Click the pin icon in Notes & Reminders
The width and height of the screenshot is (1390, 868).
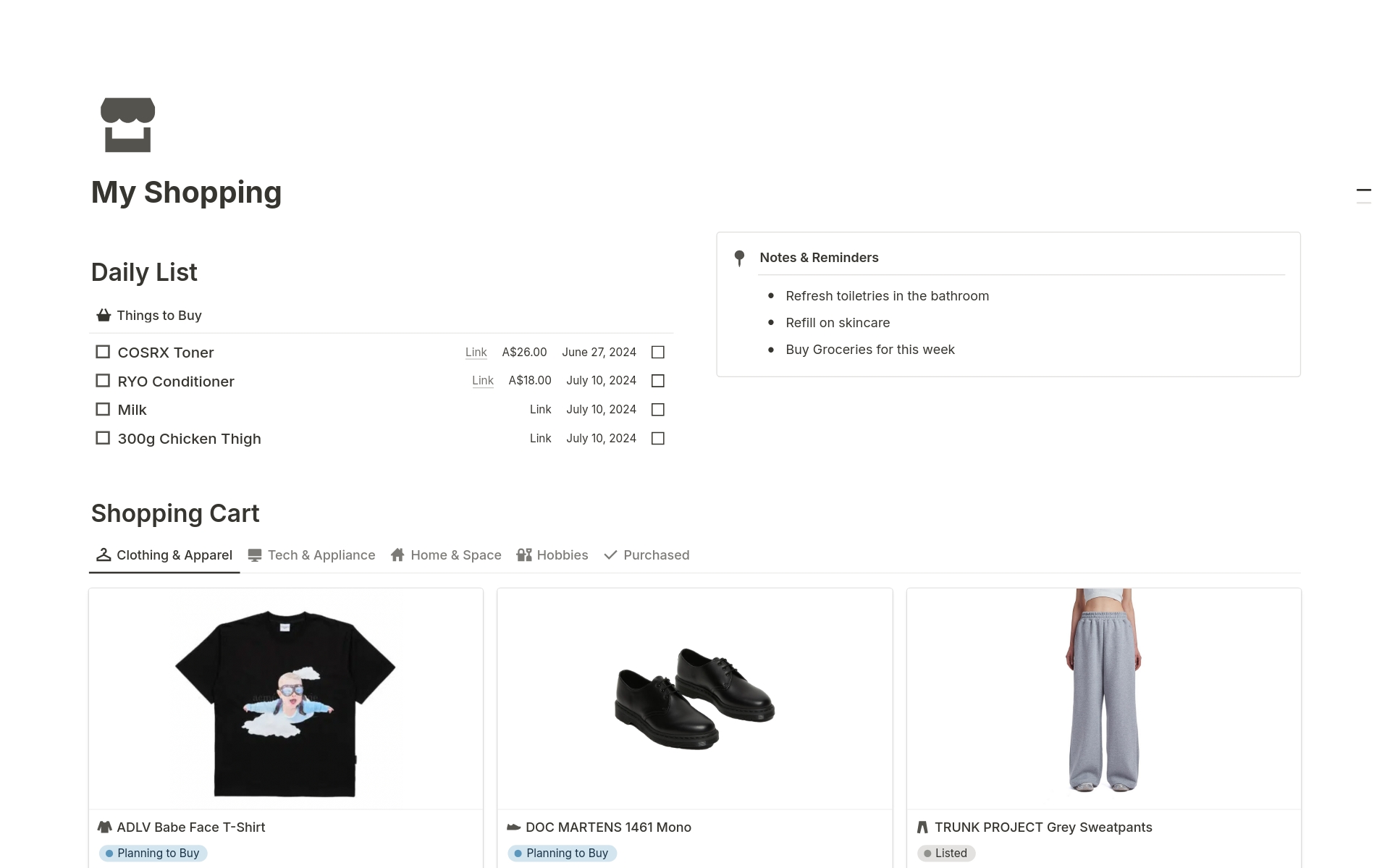click(x=739, y=258)
